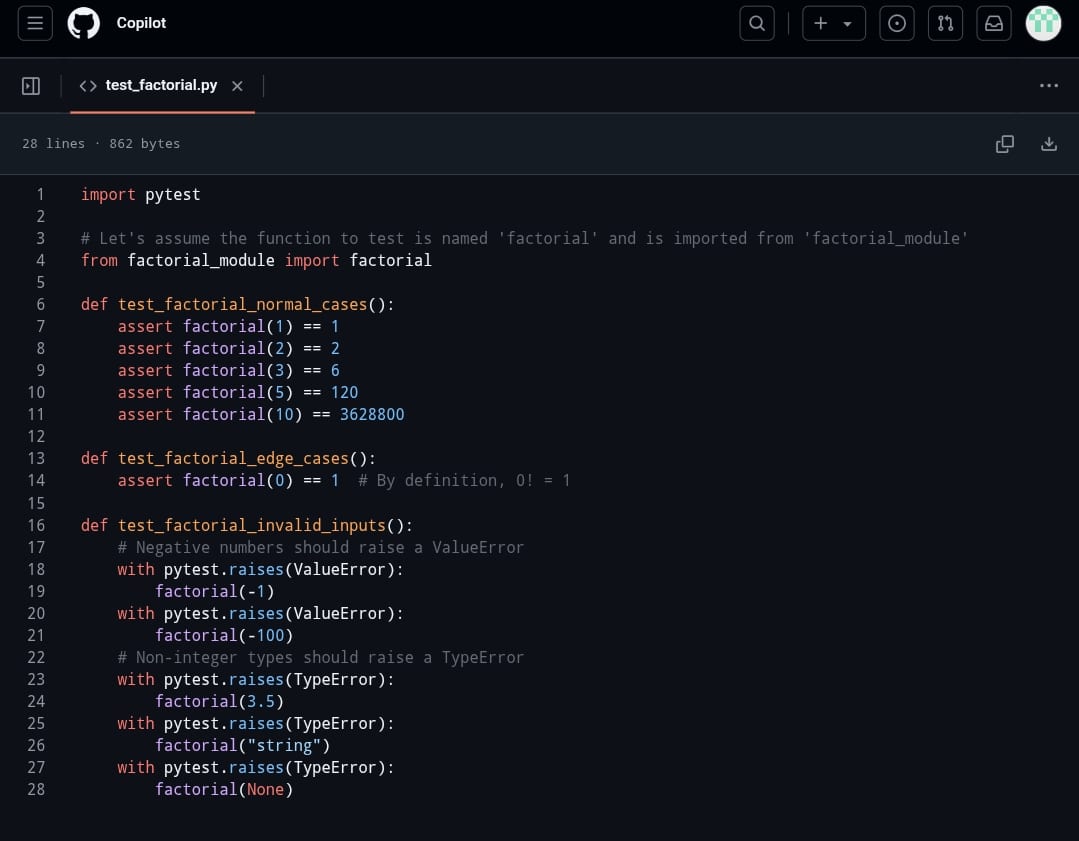Click 'assert factorial(5) == 120' line
This screenshot has height=841, width=1079.
click(x=238, y=392)
